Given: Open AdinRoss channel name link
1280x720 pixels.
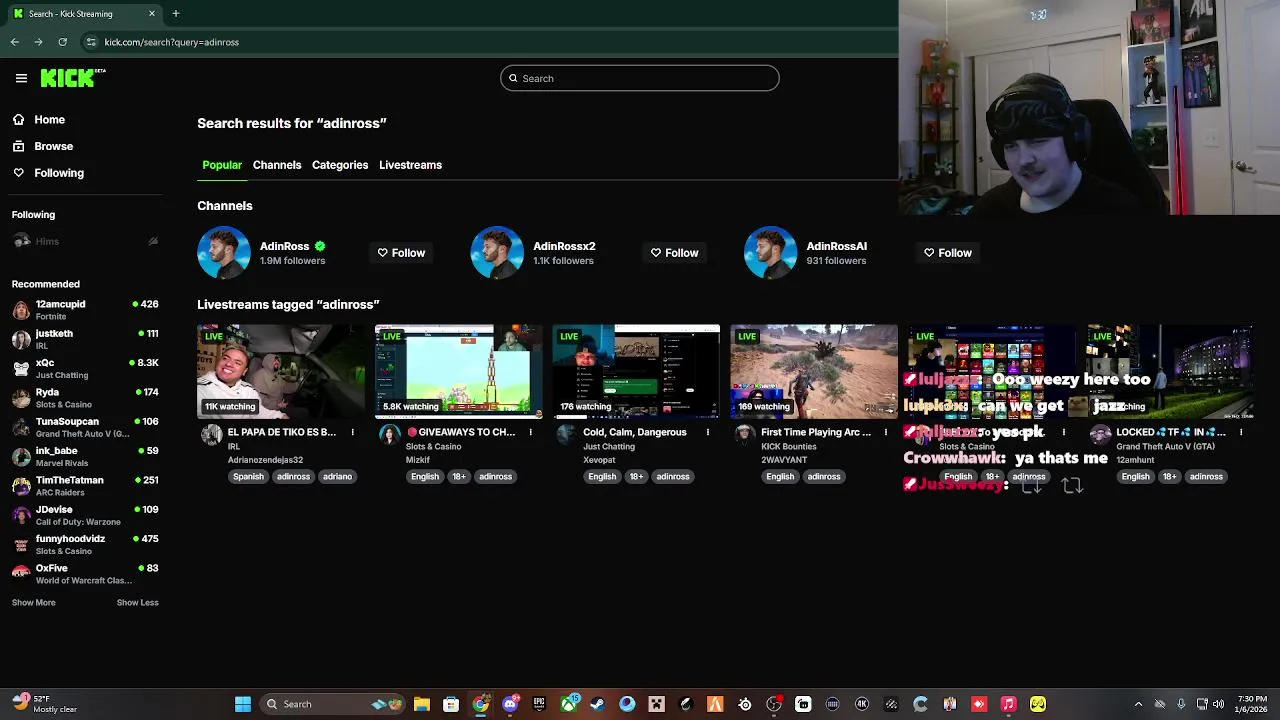Looking at the screenshot, I should click(285, 246).
